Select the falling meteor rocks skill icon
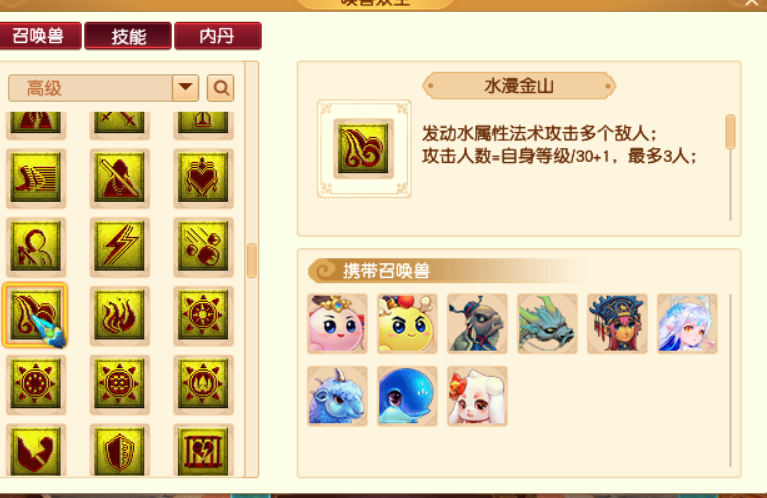The width and height of the screenshot is (767, 498). 203,247
